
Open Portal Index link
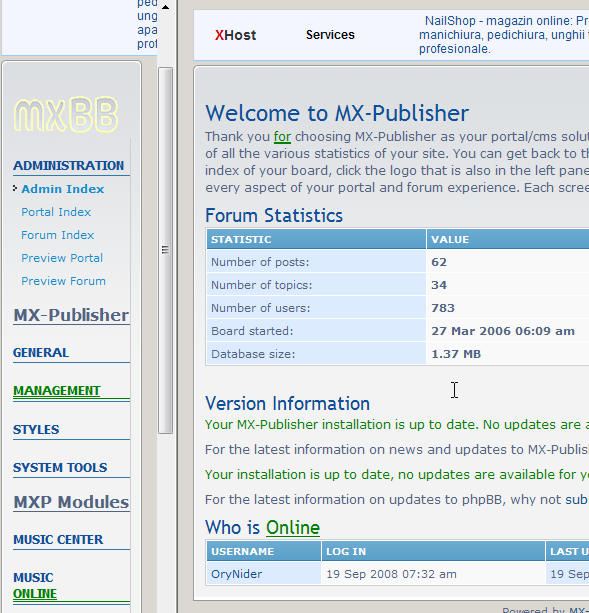coord(56,212)
